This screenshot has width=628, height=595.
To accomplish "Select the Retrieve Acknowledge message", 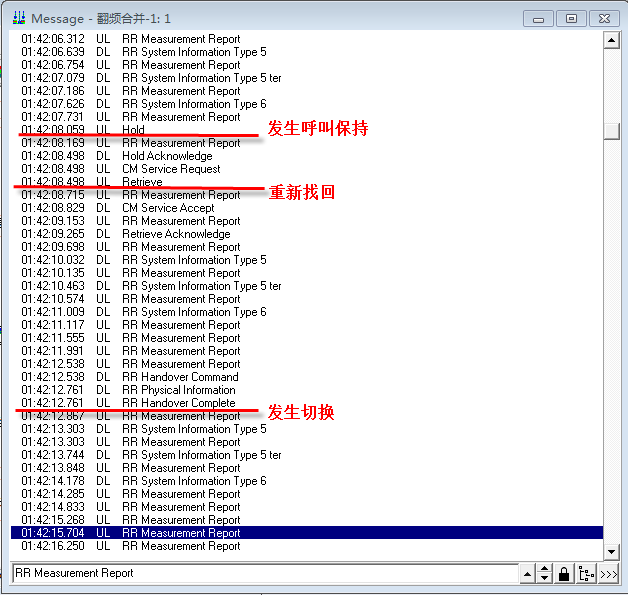I will [307, 234].
